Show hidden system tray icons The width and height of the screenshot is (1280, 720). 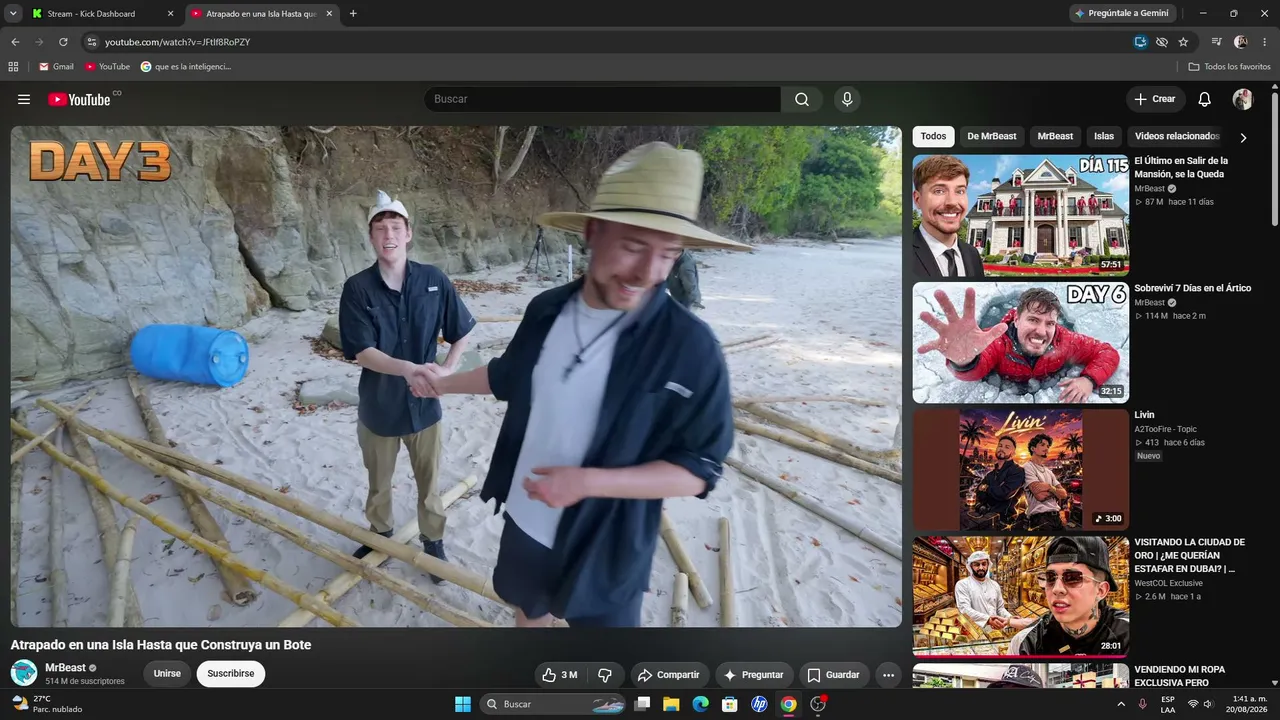(x=1120, y=704)
